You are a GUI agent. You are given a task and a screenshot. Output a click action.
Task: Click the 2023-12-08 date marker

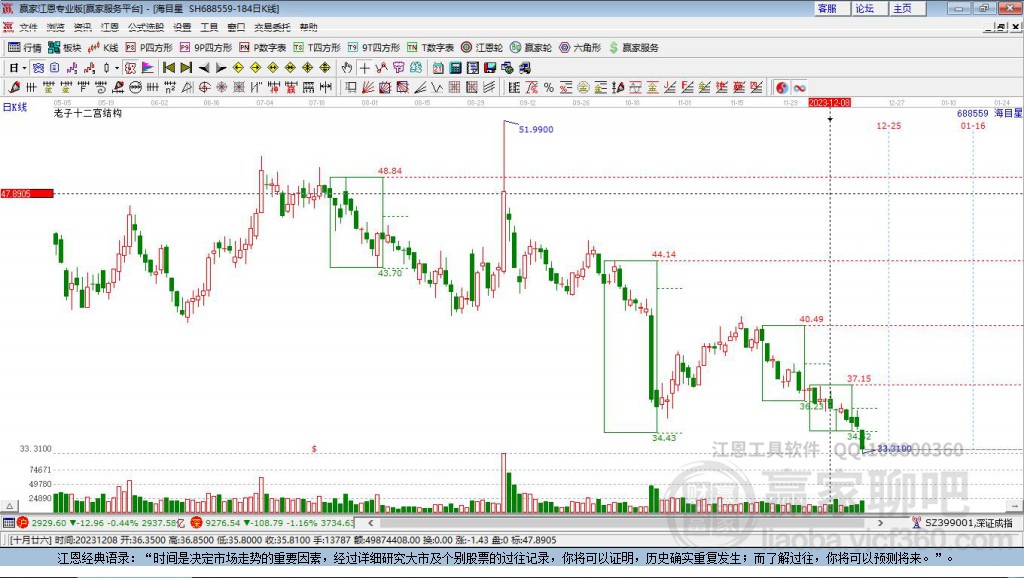coord(829,103)
